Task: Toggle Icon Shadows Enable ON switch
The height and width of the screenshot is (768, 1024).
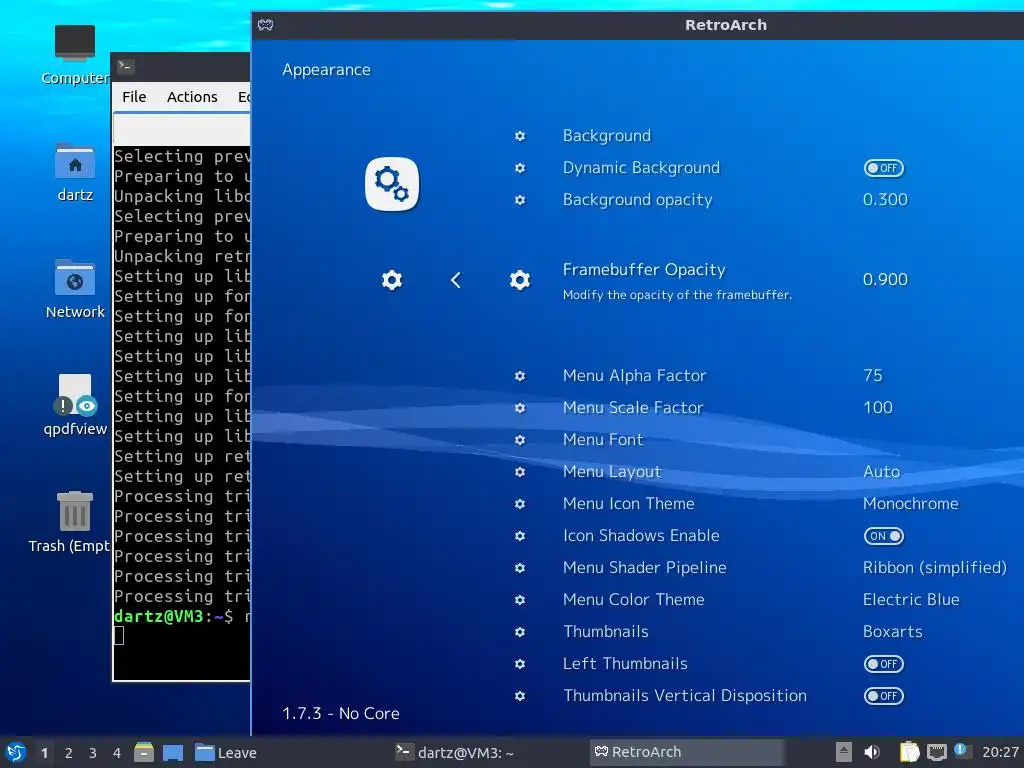Action: 884,536
